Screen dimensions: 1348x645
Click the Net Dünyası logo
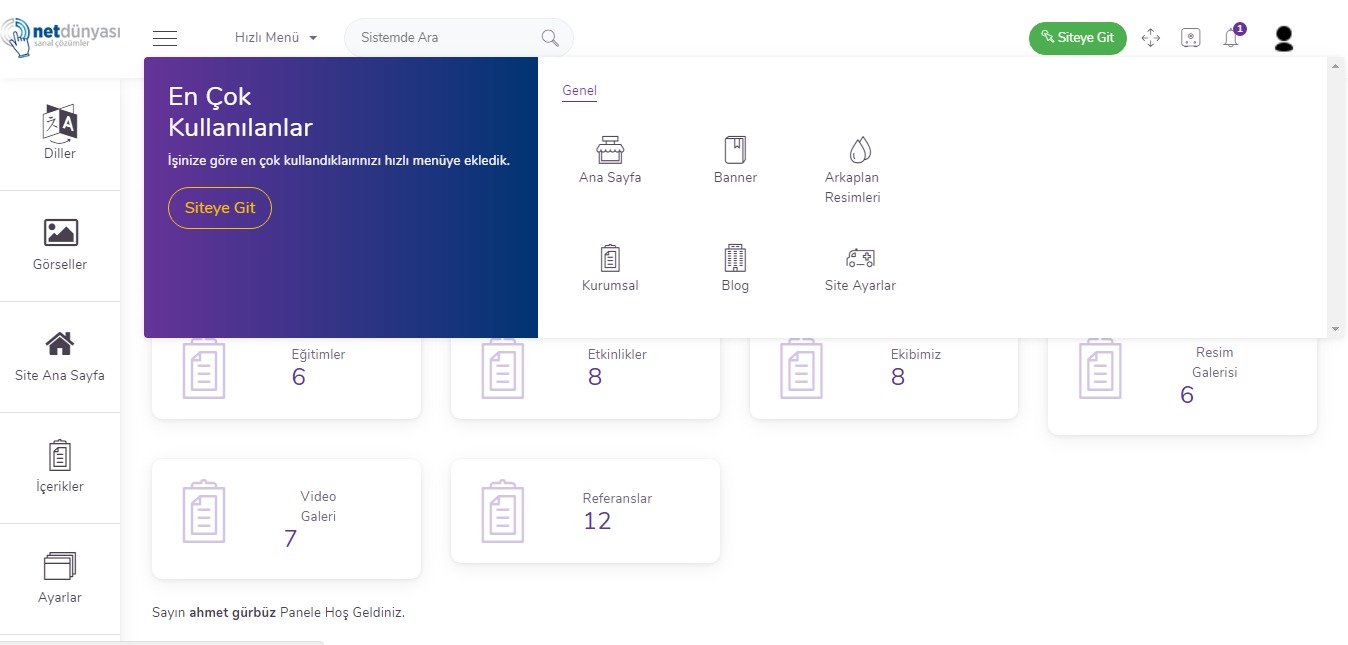click(60, 37)
